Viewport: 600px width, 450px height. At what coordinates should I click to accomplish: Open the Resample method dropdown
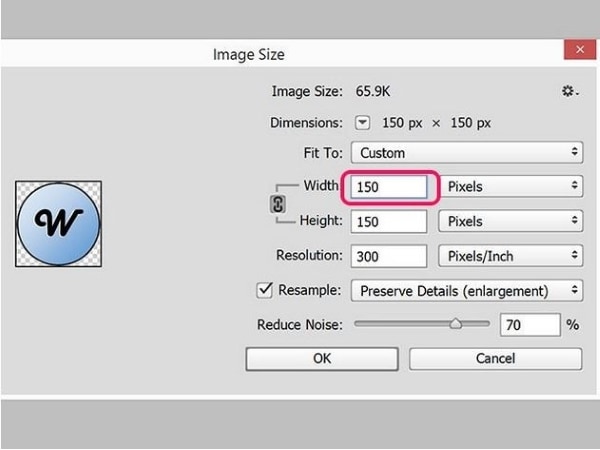(467, 291)
